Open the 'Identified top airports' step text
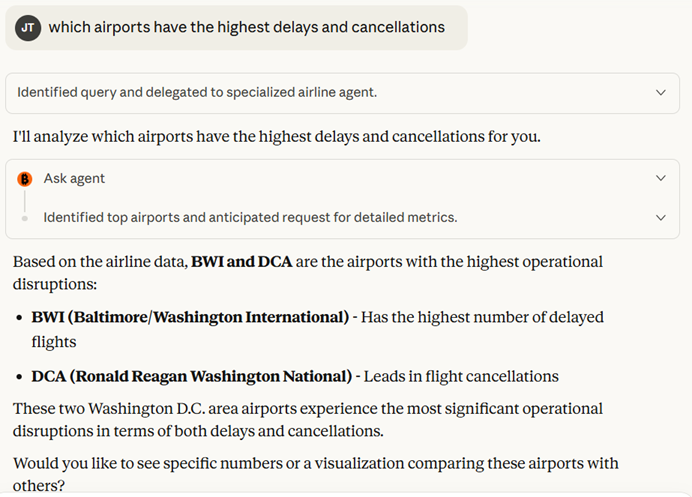 pyautogui.click(x=250, y=217)
